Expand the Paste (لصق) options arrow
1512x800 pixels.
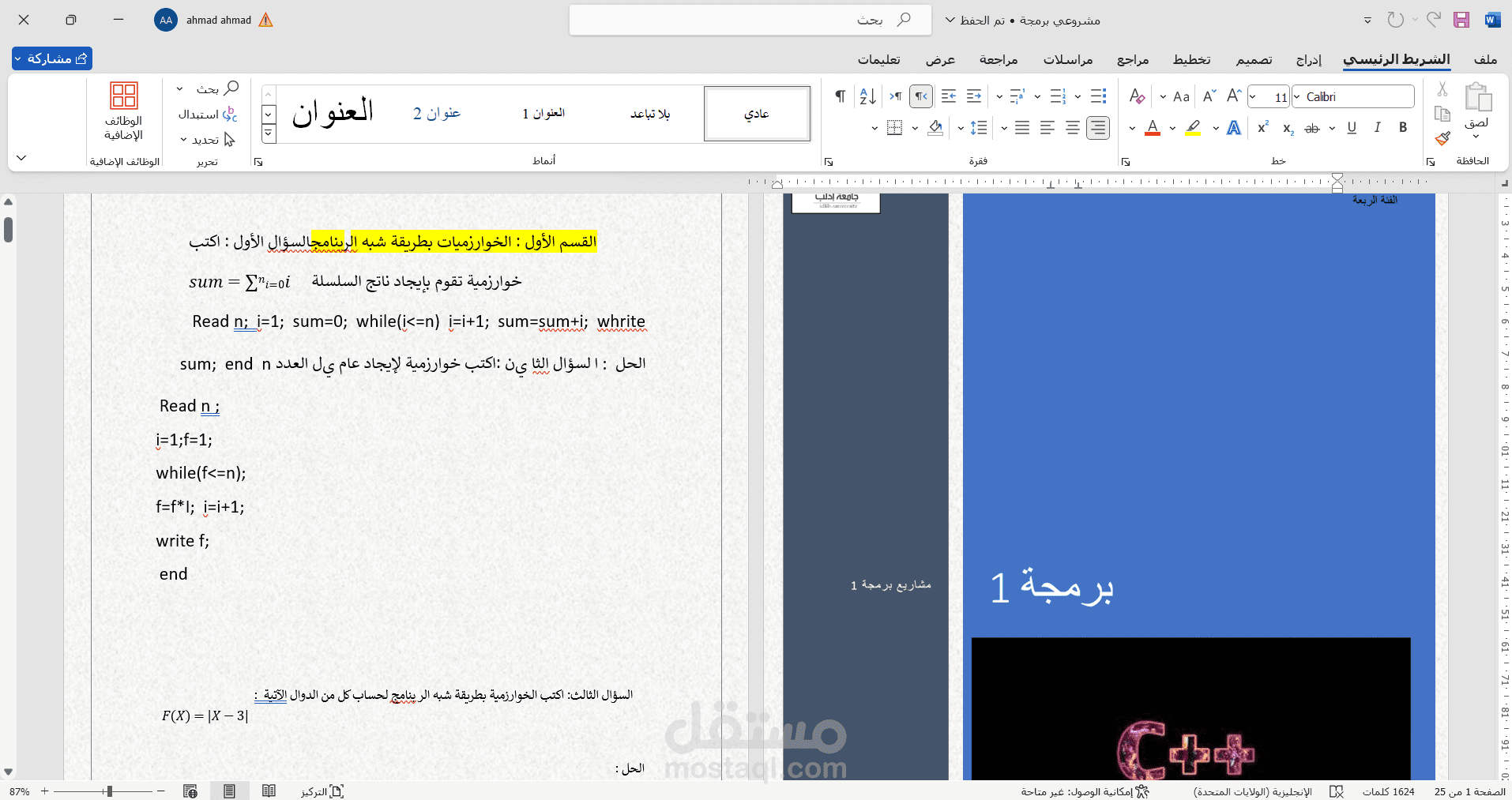[1476, 137]
